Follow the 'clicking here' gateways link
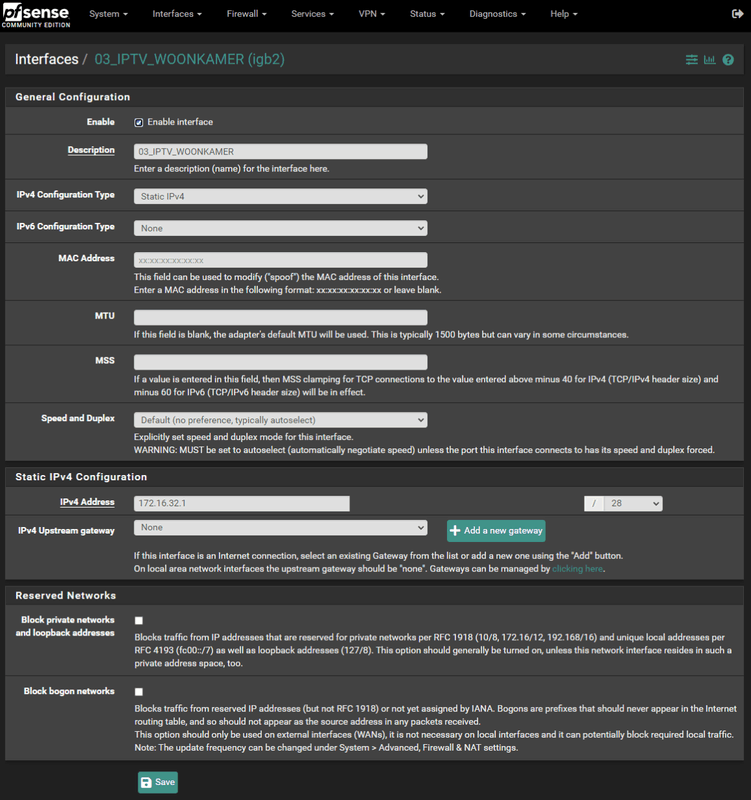This screenshot has height=800, width=751. [x=578, y=569]
